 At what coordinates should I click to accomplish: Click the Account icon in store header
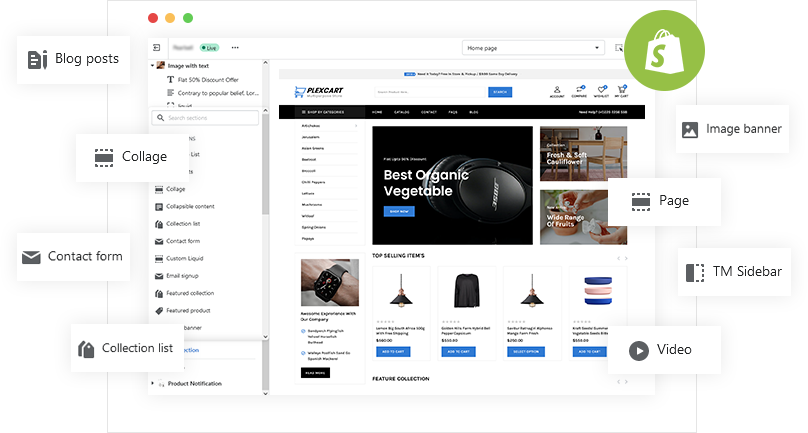[x=556, y=91]
